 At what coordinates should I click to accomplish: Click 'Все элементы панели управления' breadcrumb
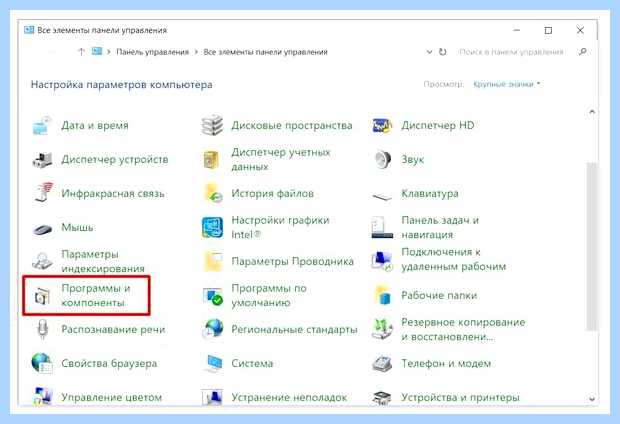click(265, 52)
